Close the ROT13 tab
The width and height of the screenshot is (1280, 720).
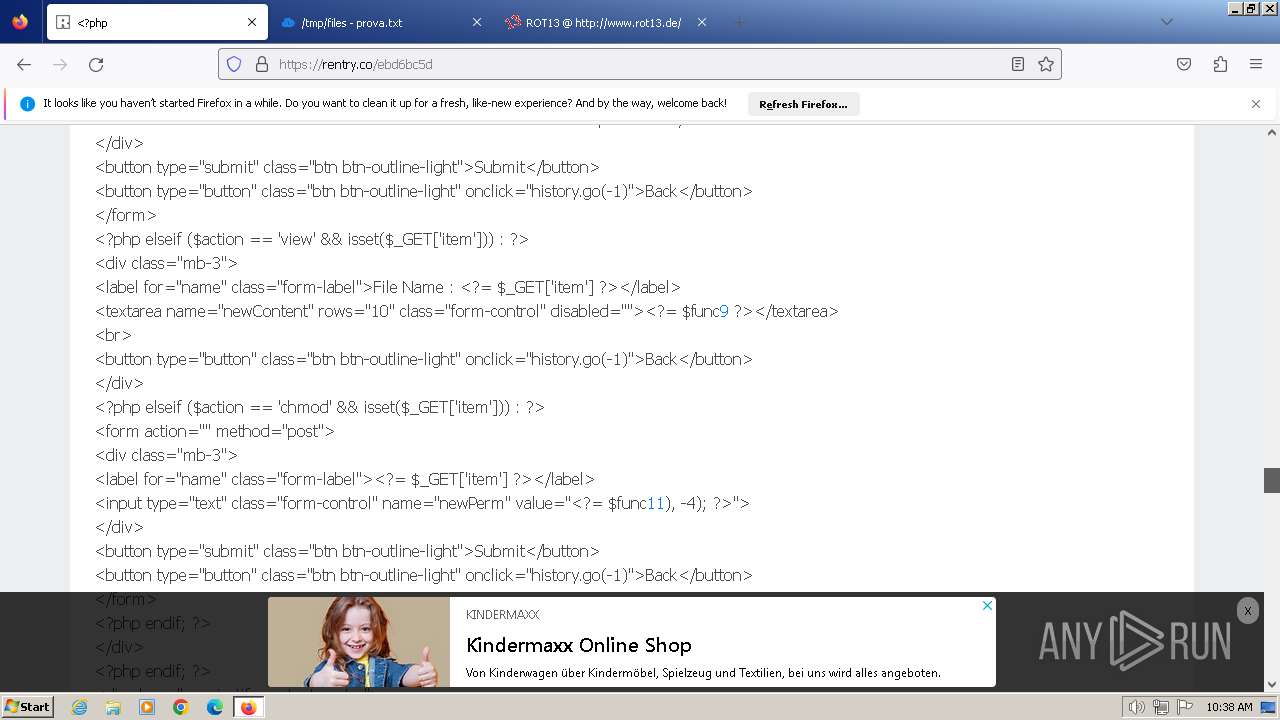tap(702, 22)
